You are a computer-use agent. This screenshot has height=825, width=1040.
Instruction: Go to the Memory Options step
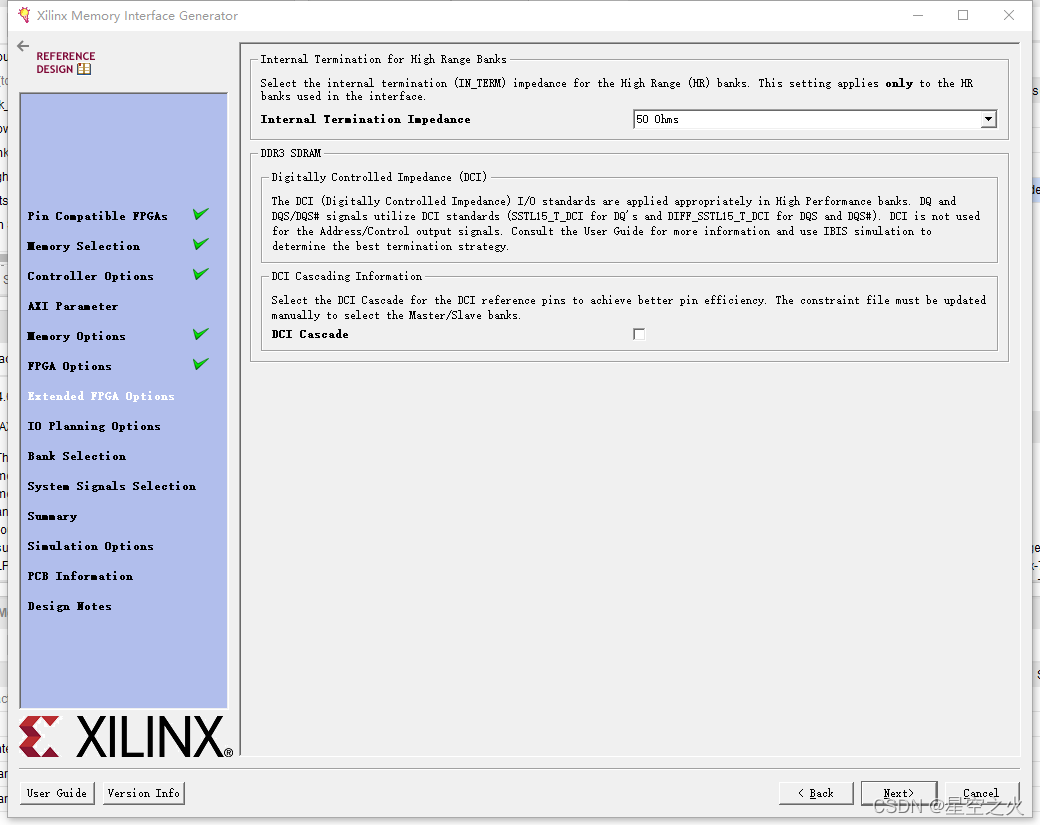coord(76,336)
